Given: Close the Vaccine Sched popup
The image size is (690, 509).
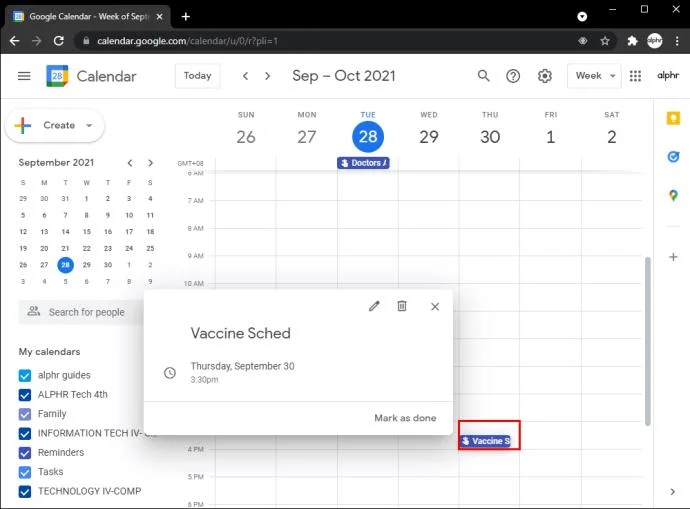Looking at the screenshot, I should click(x=435, y=307).
